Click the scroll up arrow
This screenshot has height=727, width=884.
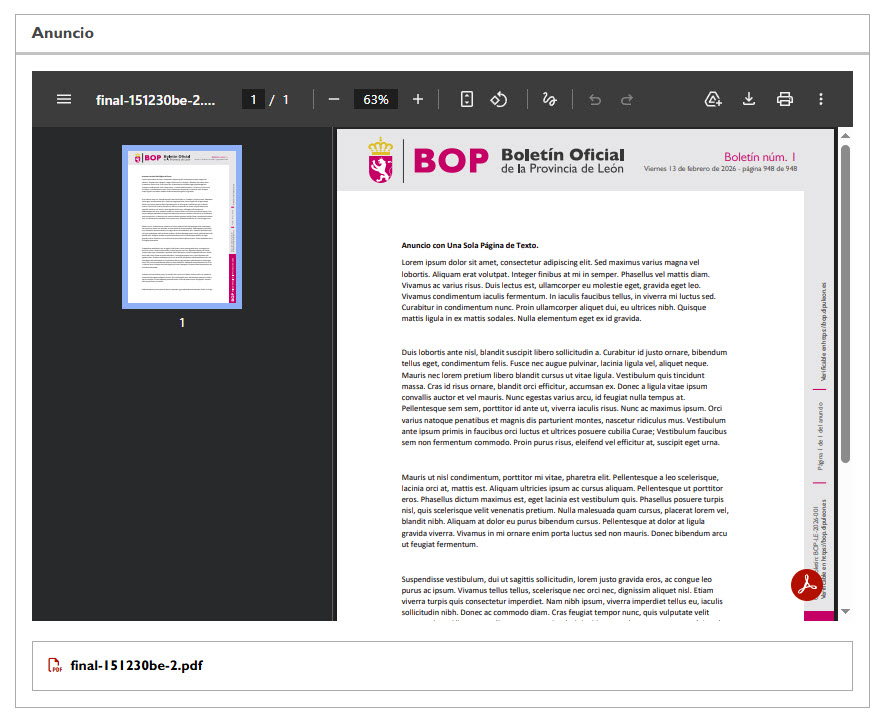[x=845, y=135]
